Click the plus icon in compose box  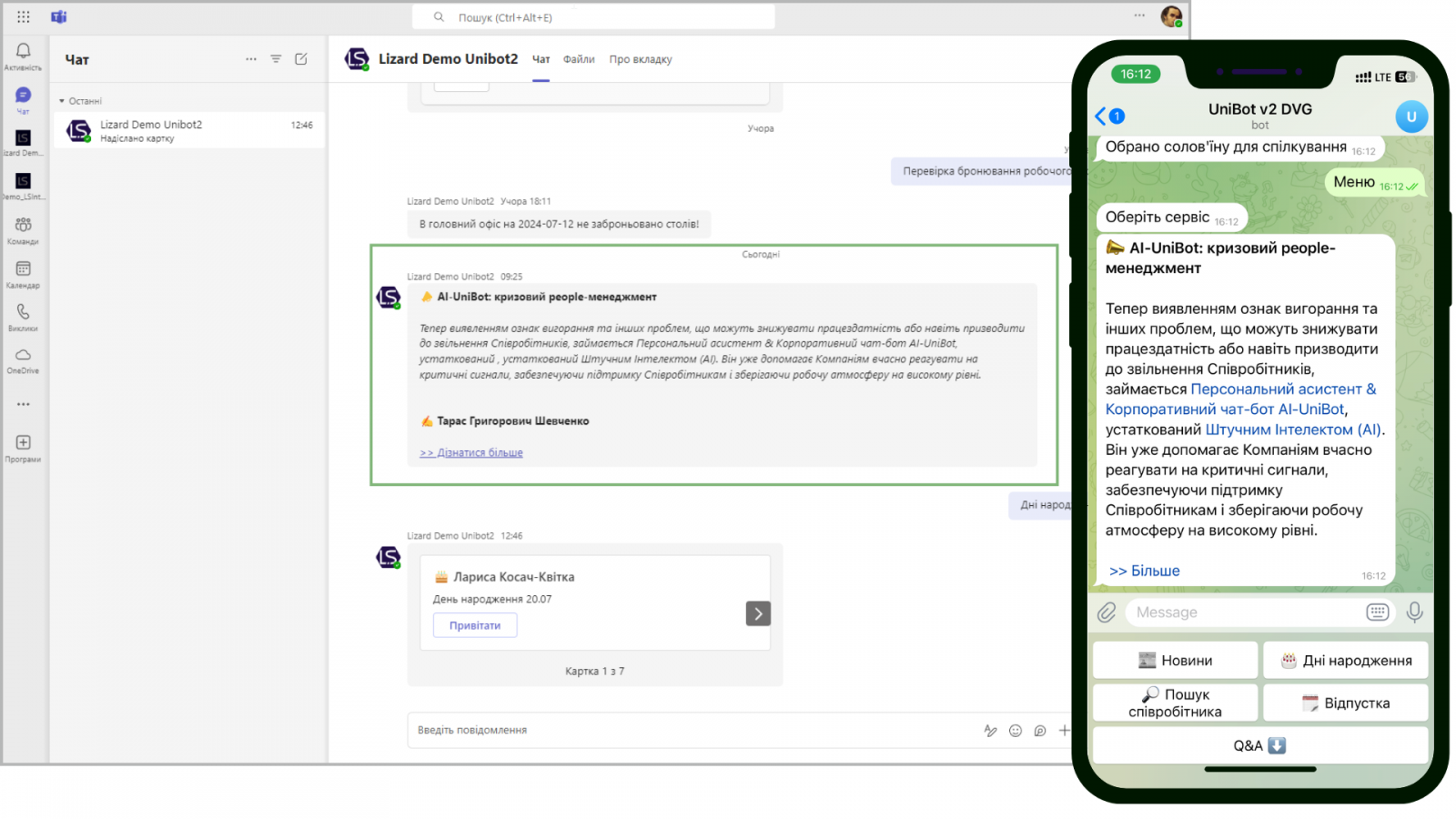(x=1064, y=731)
